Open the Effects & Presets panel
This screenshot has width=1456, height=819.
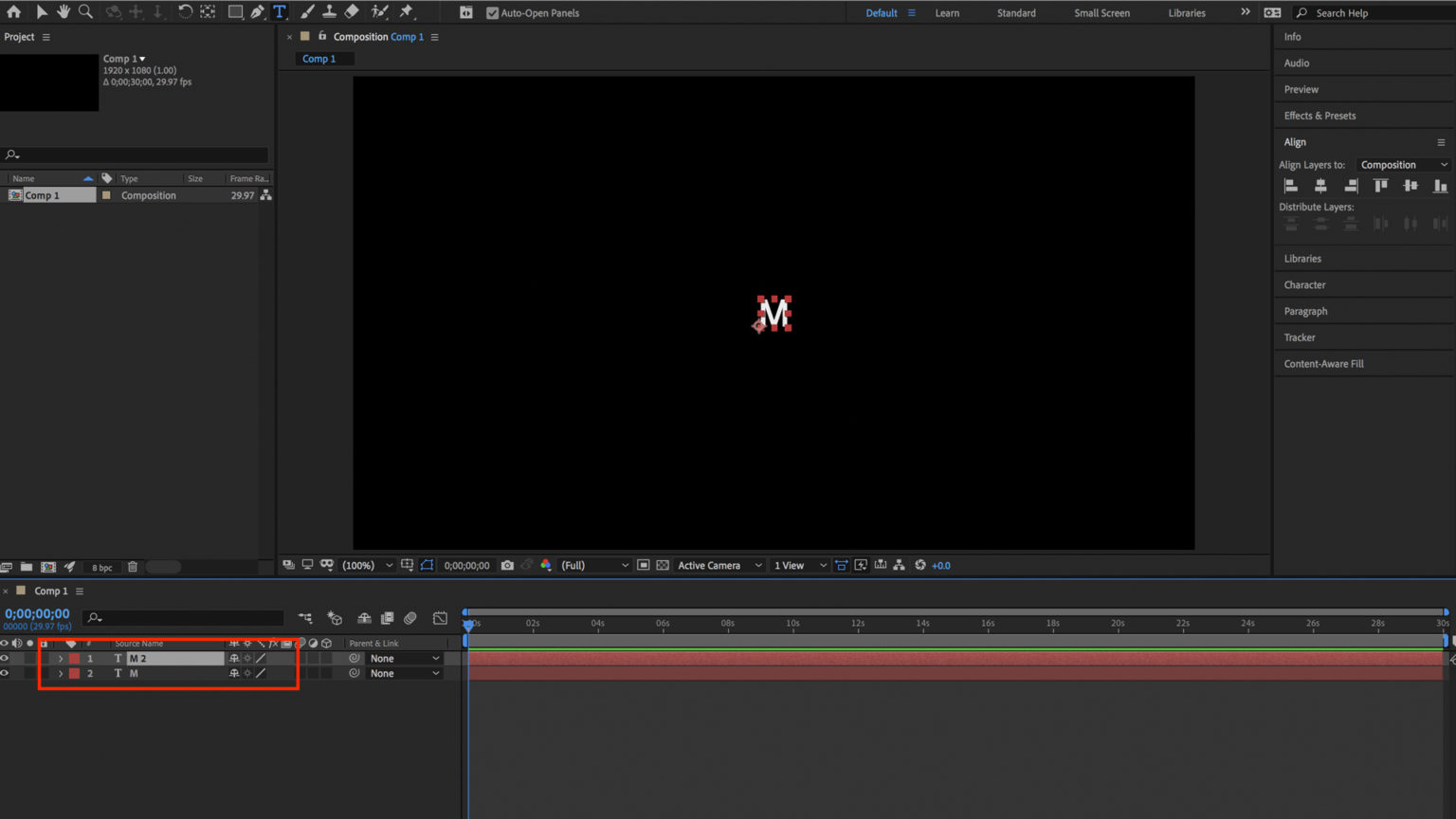pos(1319,115)
